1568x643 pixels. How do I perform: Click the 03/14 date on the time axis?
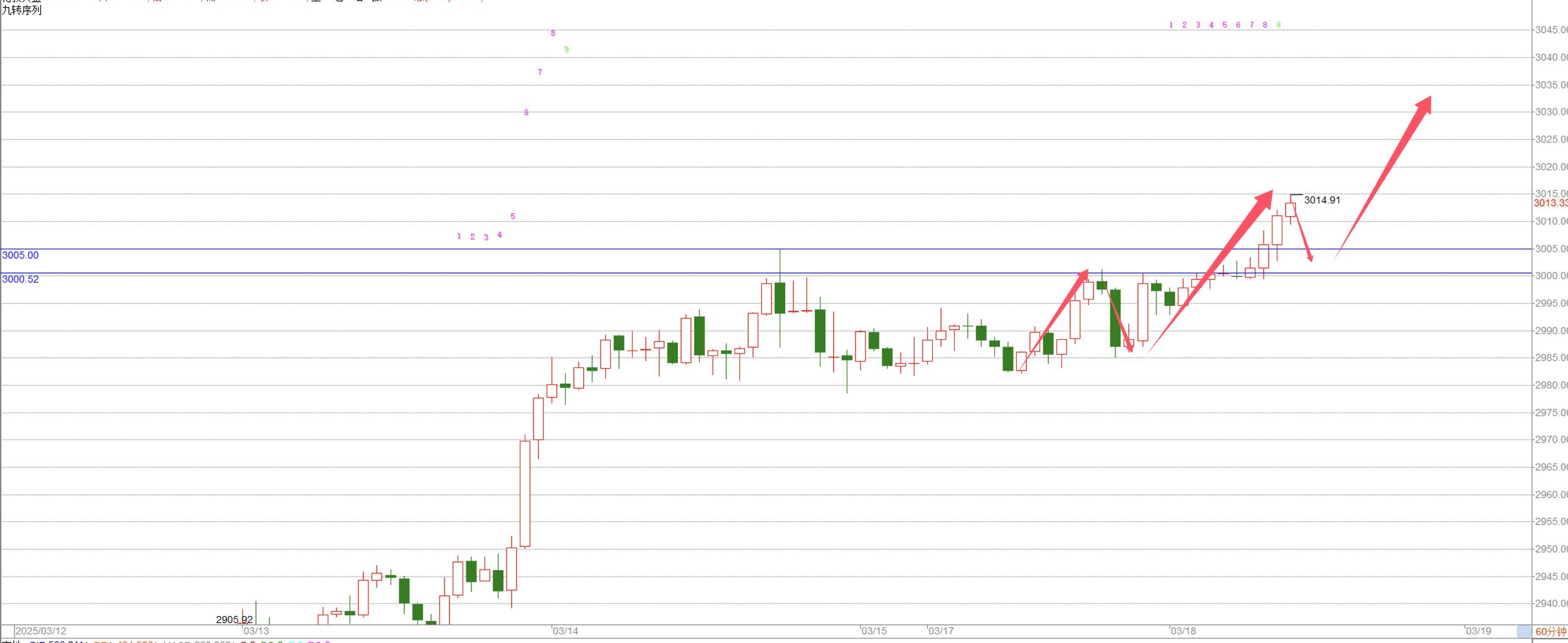[566, 631]
